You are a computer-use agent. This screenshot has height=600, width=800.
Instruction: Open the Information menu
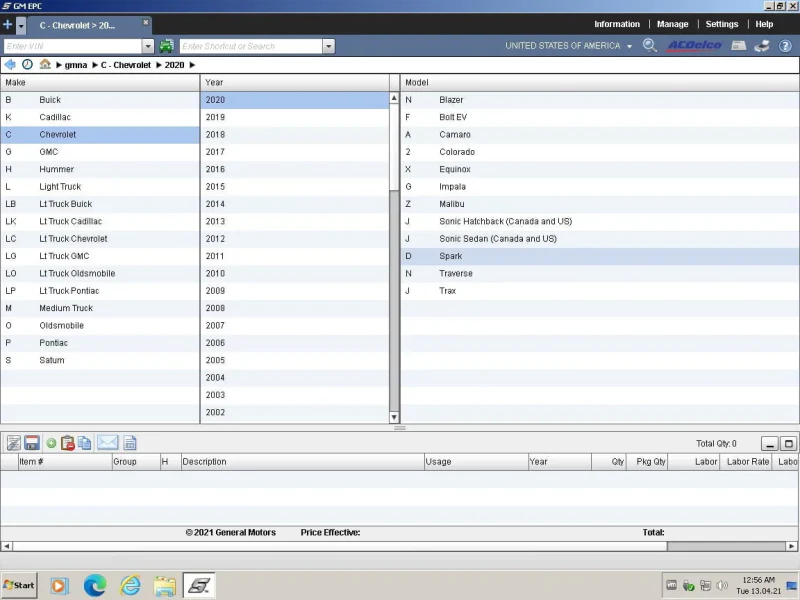pyautogui.click(x=616, y=24)
